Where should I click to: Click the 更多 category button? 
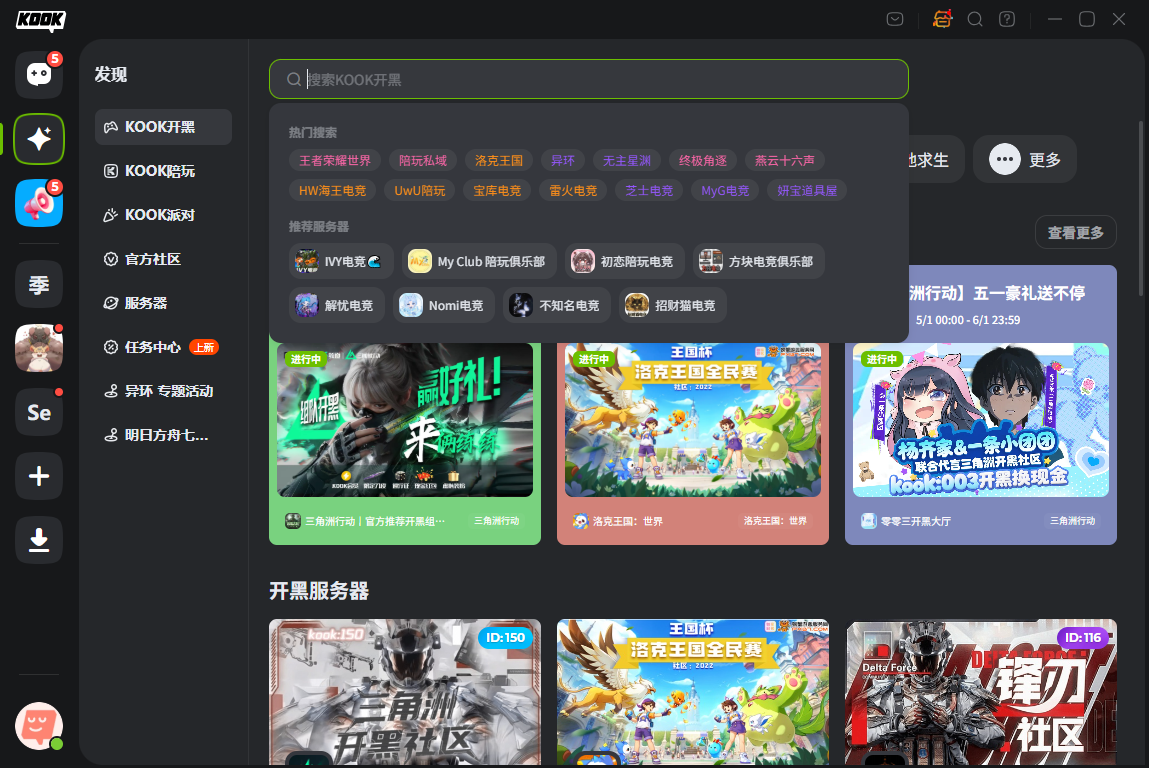[1024, 159]
